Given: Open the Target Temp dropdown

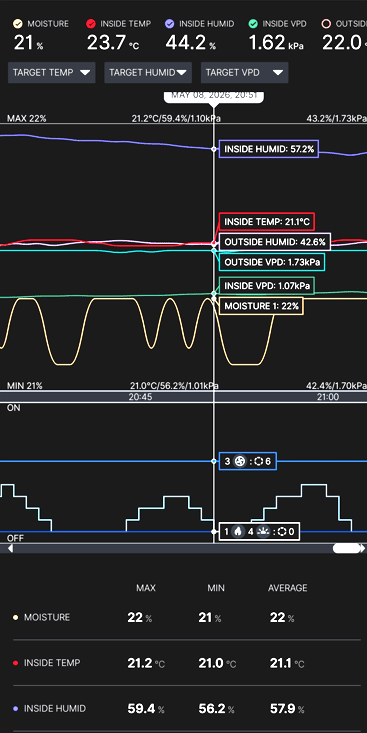Looking at the screenshot, I should (x=51, y=72).
